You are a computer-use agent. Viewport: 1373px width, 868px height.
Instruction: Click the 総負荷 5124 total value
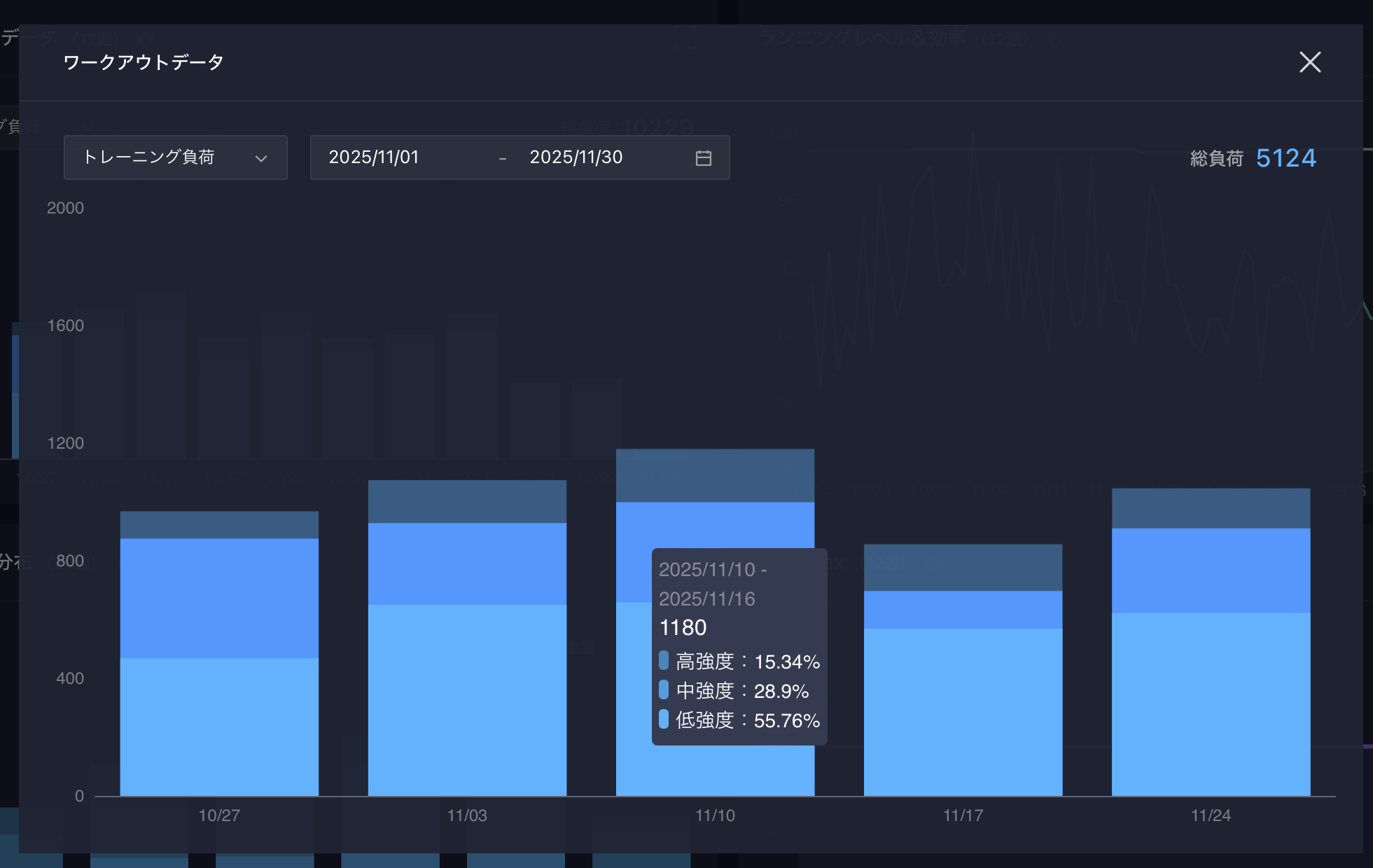pos(1285,158)
